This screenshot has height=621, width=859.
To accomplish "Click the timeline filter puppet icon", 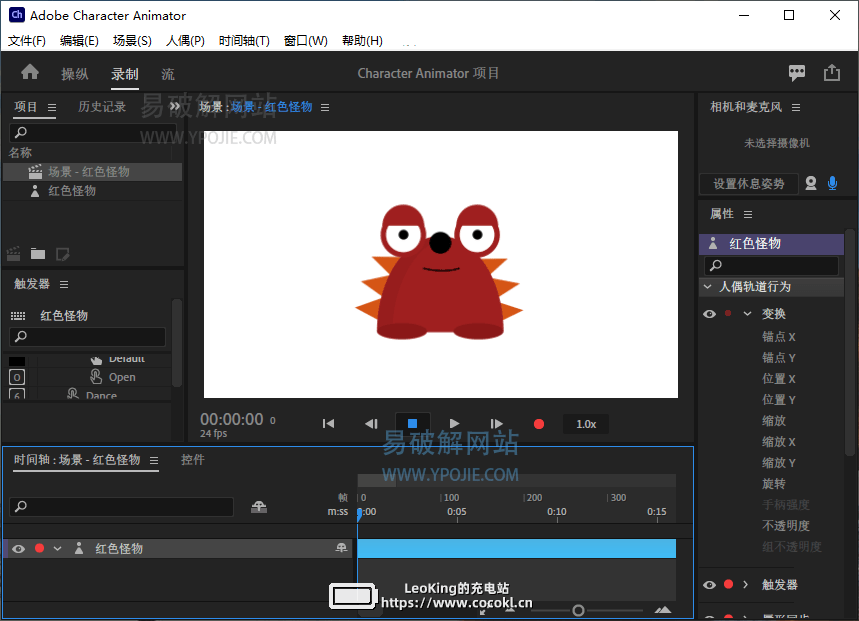I will (x=259, y=507).
